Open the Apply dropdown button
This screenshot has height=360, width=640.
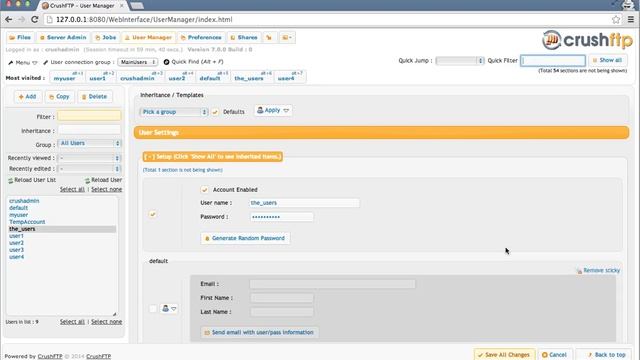[x=273, y=110]
